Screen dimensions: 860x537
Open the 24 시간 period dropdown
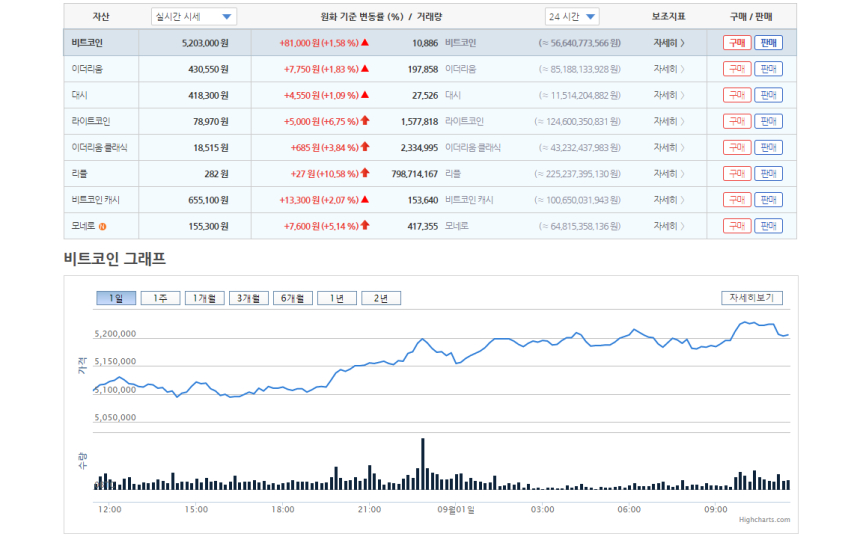coord(572,16)
